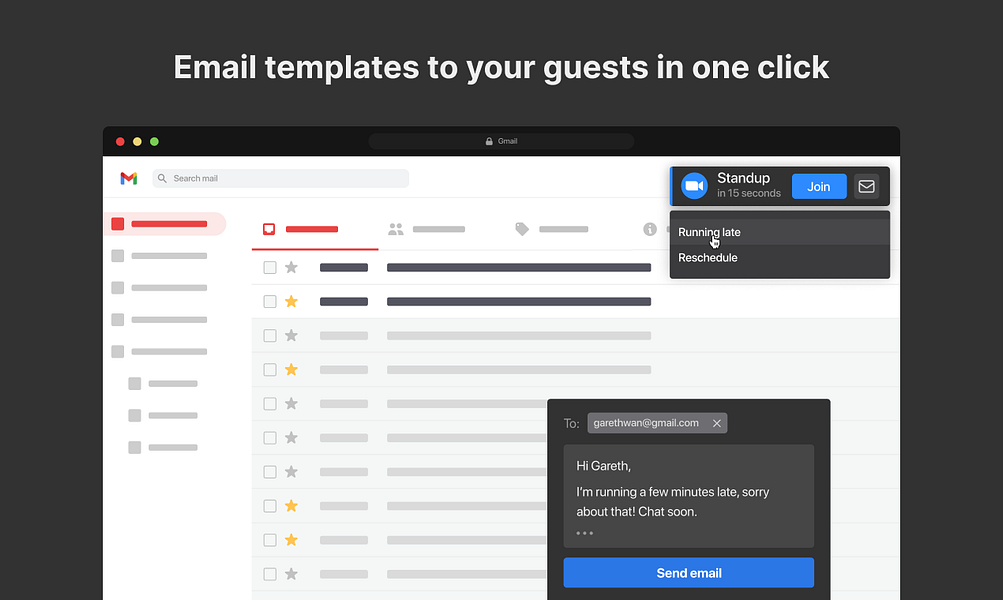This screenshot has width=1003, height=600.
Task: Minimize the window with the yellow button
Action: point(137,141)
